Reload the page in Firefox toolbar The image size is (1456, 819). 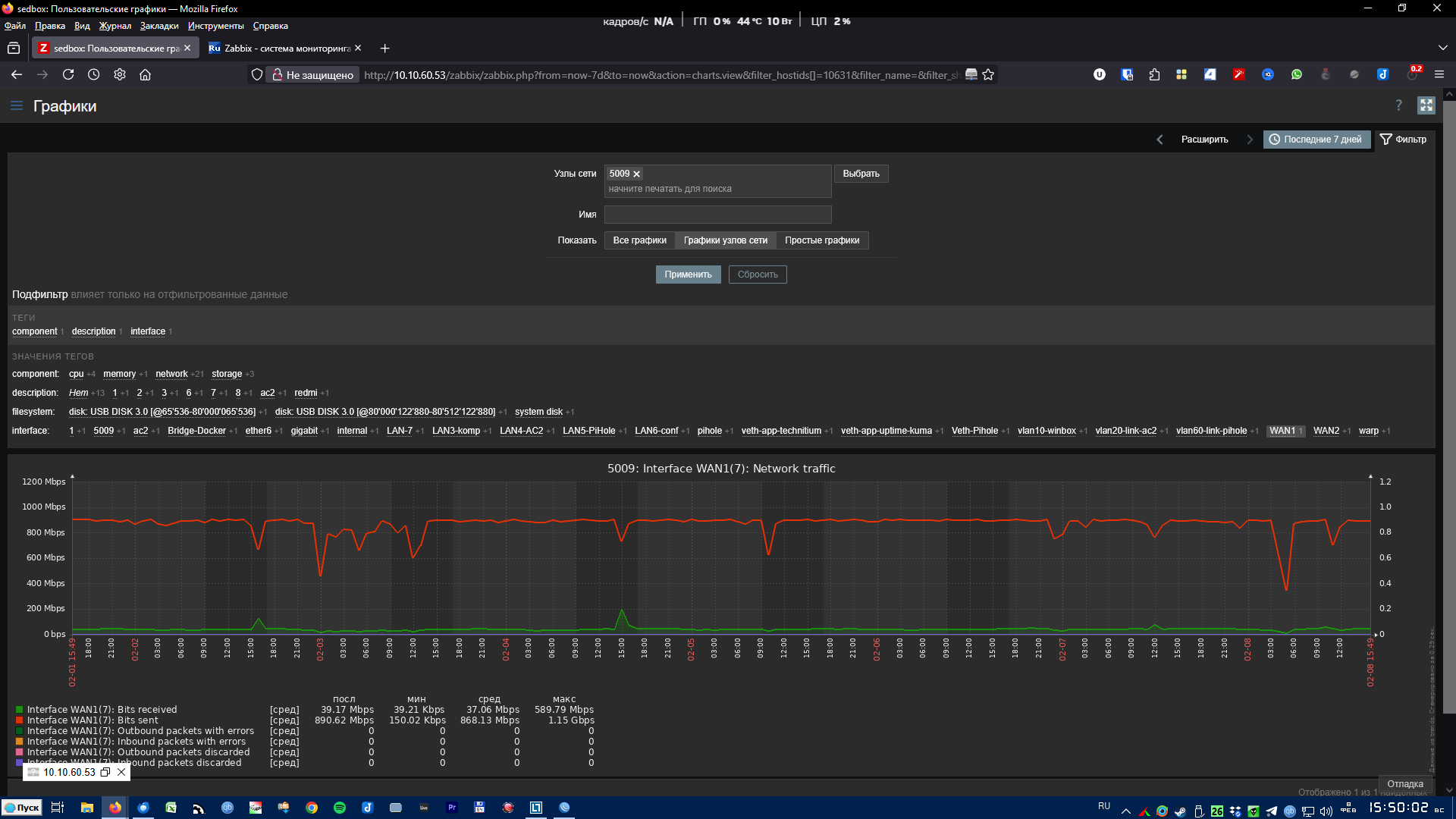point(68,74)
